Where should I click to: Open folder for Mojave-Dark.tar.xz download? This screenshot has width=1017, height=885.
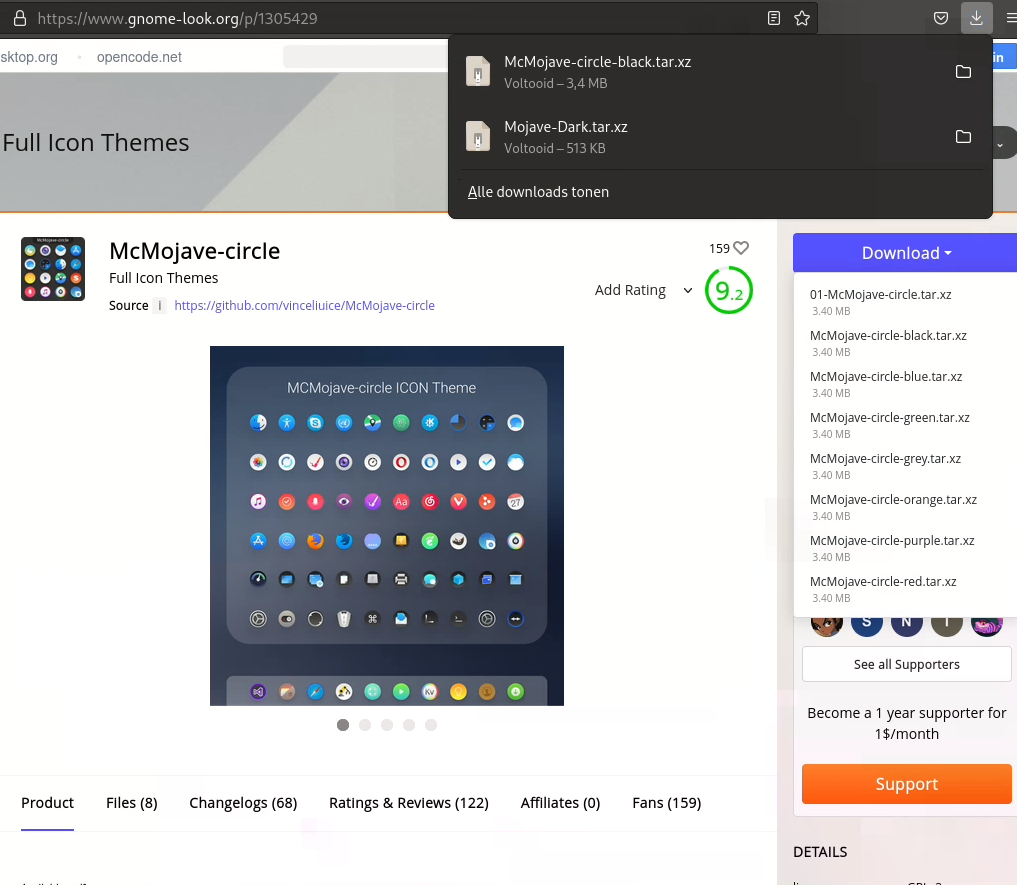pyautogui.click(x=963, y=137)
